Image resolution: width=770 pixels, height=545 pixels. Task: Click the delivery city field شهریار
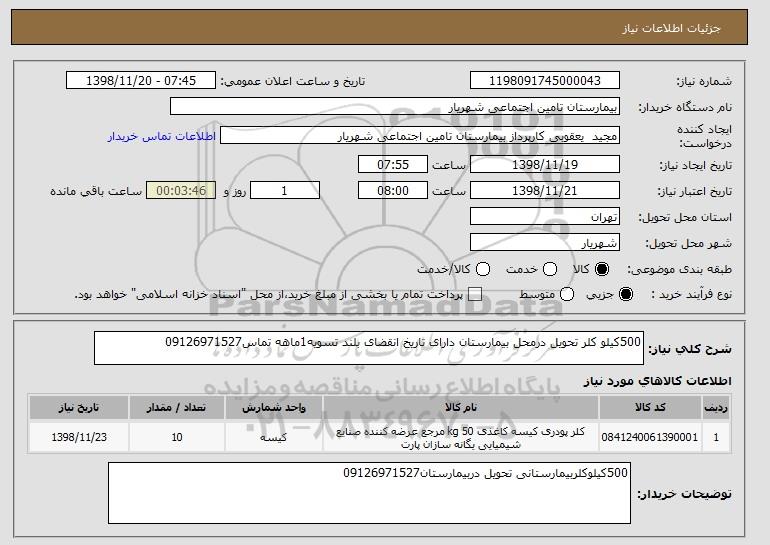coord(545,243)
